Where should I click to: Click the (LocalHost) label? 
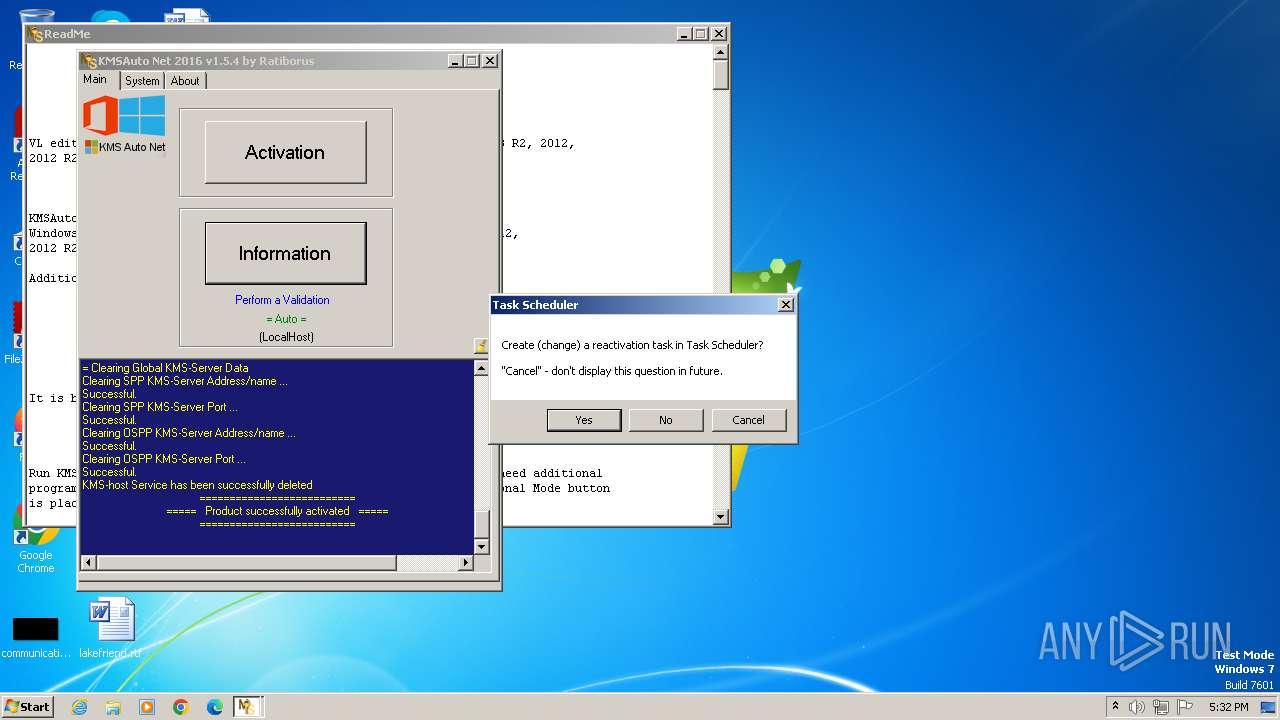[x=286, y=337]
